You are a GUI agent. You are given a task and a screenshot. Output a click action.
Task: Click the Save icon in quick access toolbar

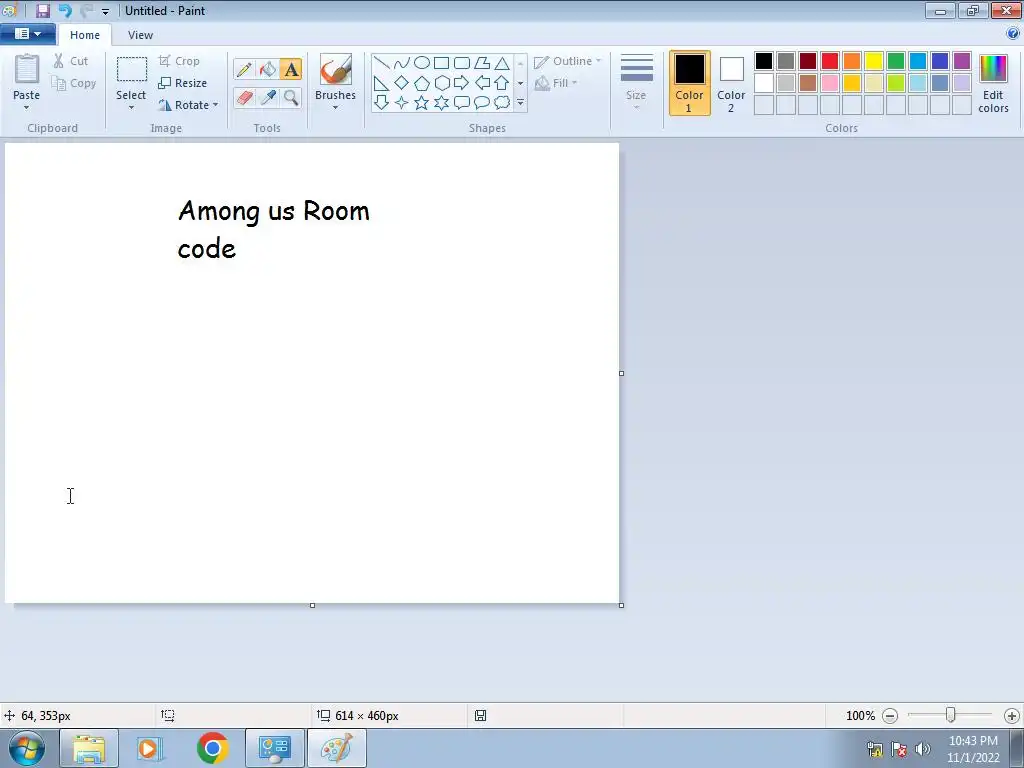43,10
